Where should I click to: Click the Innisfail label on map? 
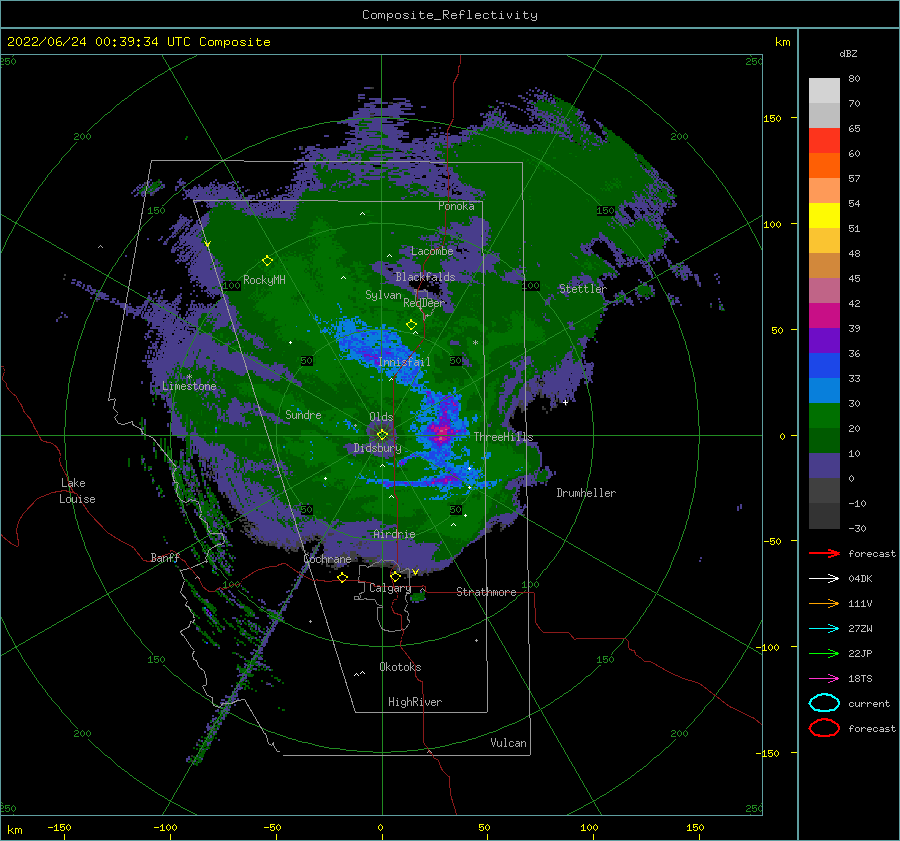(404, 362)
